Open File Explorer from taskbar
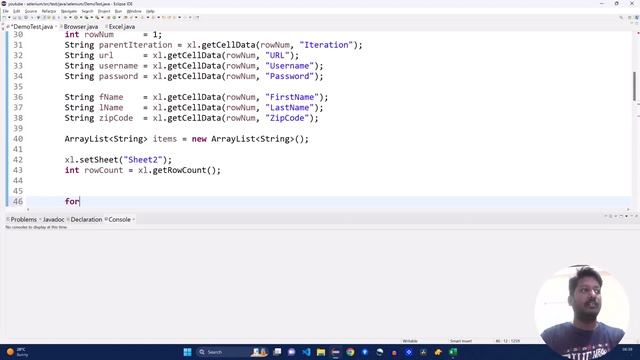Screen dimensions: 640x360 pos(321,352)
